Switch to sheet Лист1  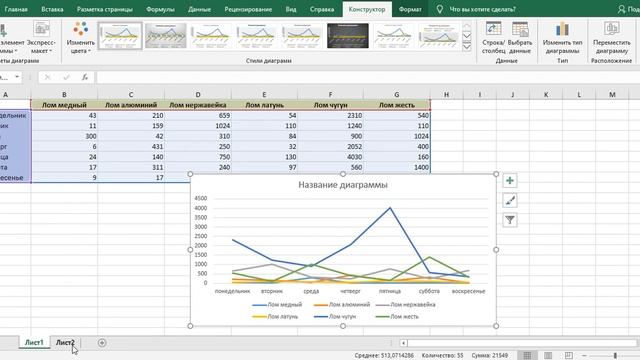click(x=34, y=342)
